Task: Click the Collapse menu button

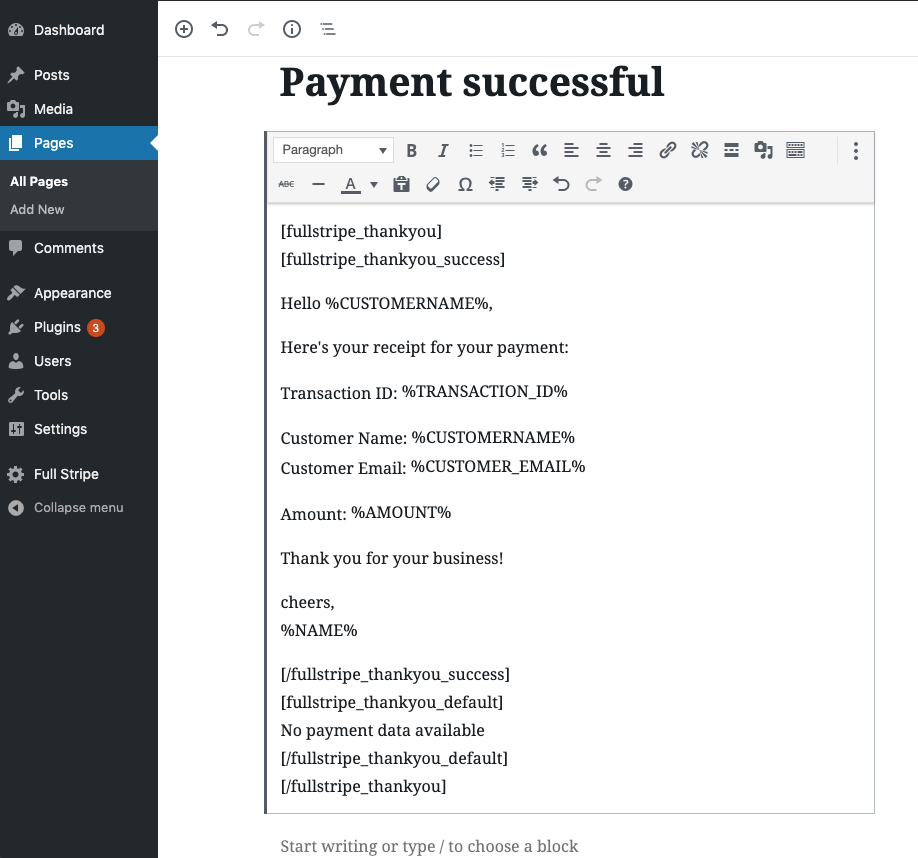Action: [x=78, y=507]
